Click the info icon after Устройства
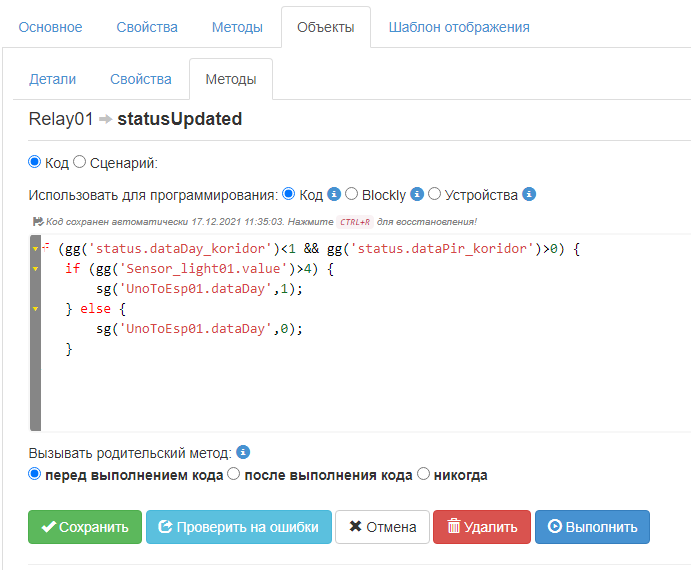691x570 pixels. (530, 194)
